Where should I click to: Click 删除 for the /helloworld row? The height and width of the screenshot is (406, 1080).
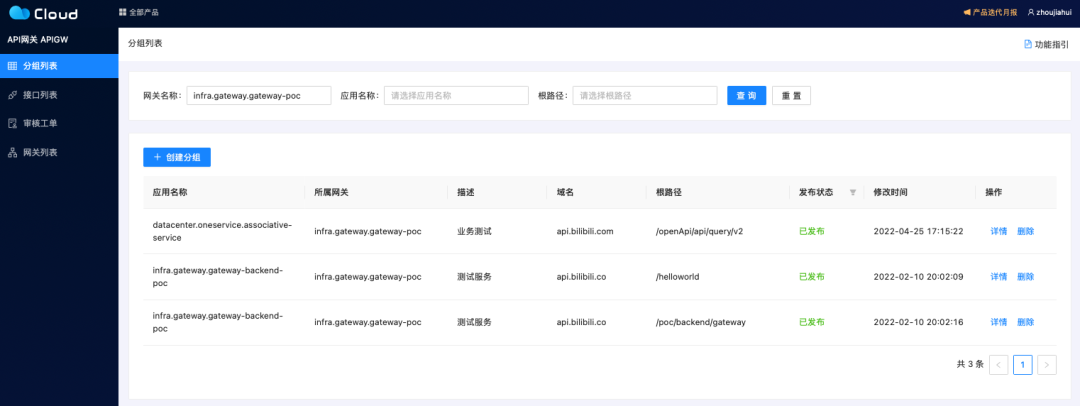[x=1026, y=276]
